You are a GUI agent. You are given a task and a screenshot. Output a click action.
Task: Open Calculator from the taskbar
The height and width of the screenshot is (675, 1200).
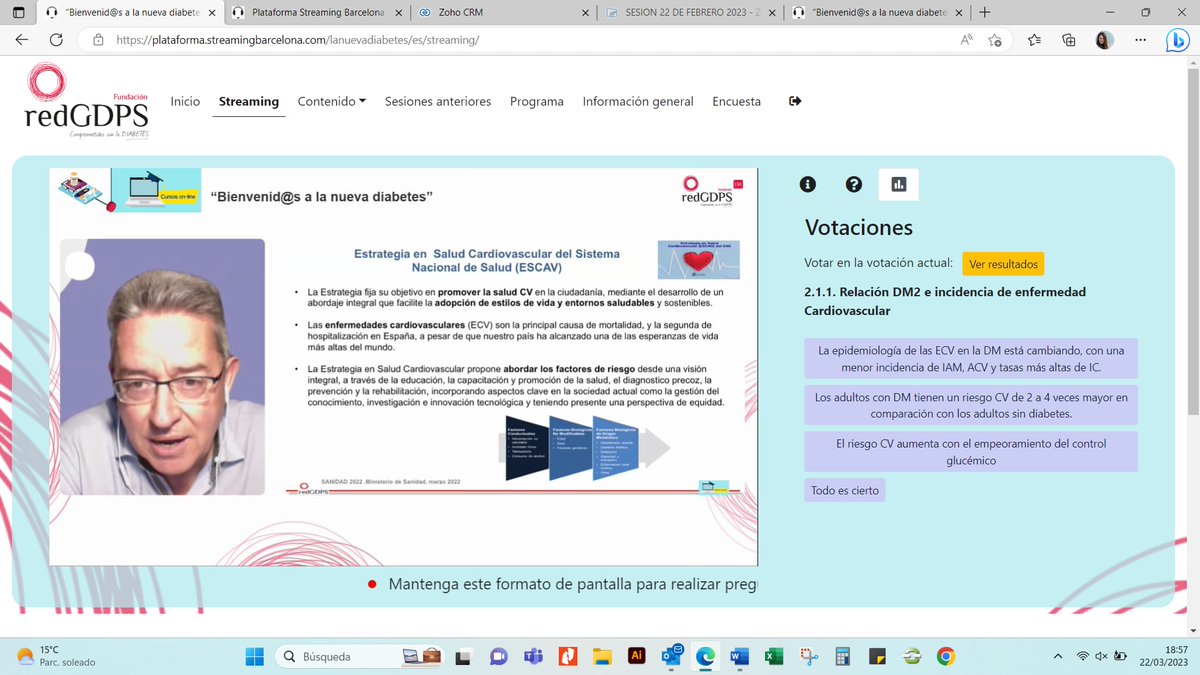point(842,656)
